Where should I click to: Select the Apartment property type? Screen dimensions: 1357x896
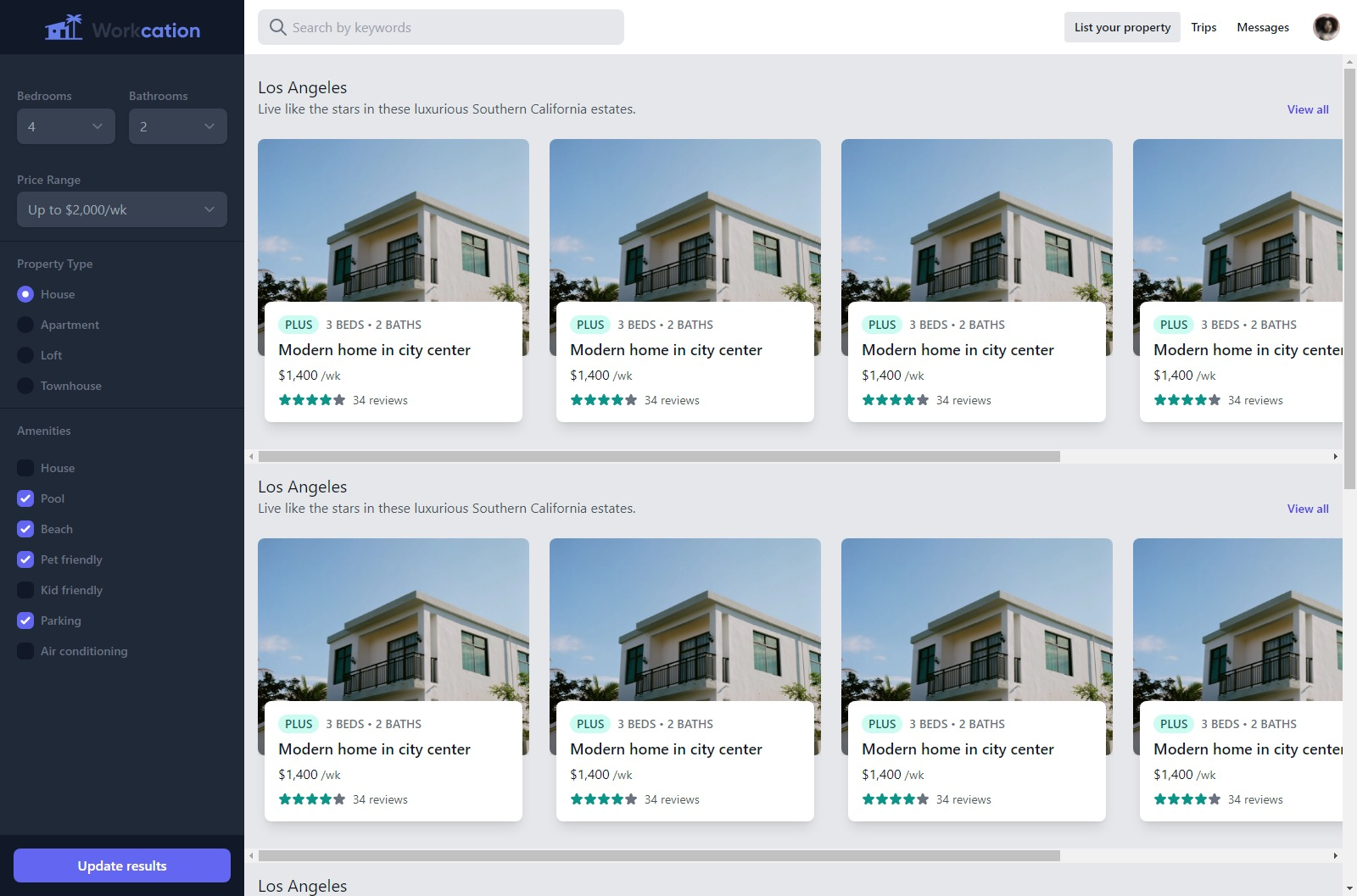(25, 325)
